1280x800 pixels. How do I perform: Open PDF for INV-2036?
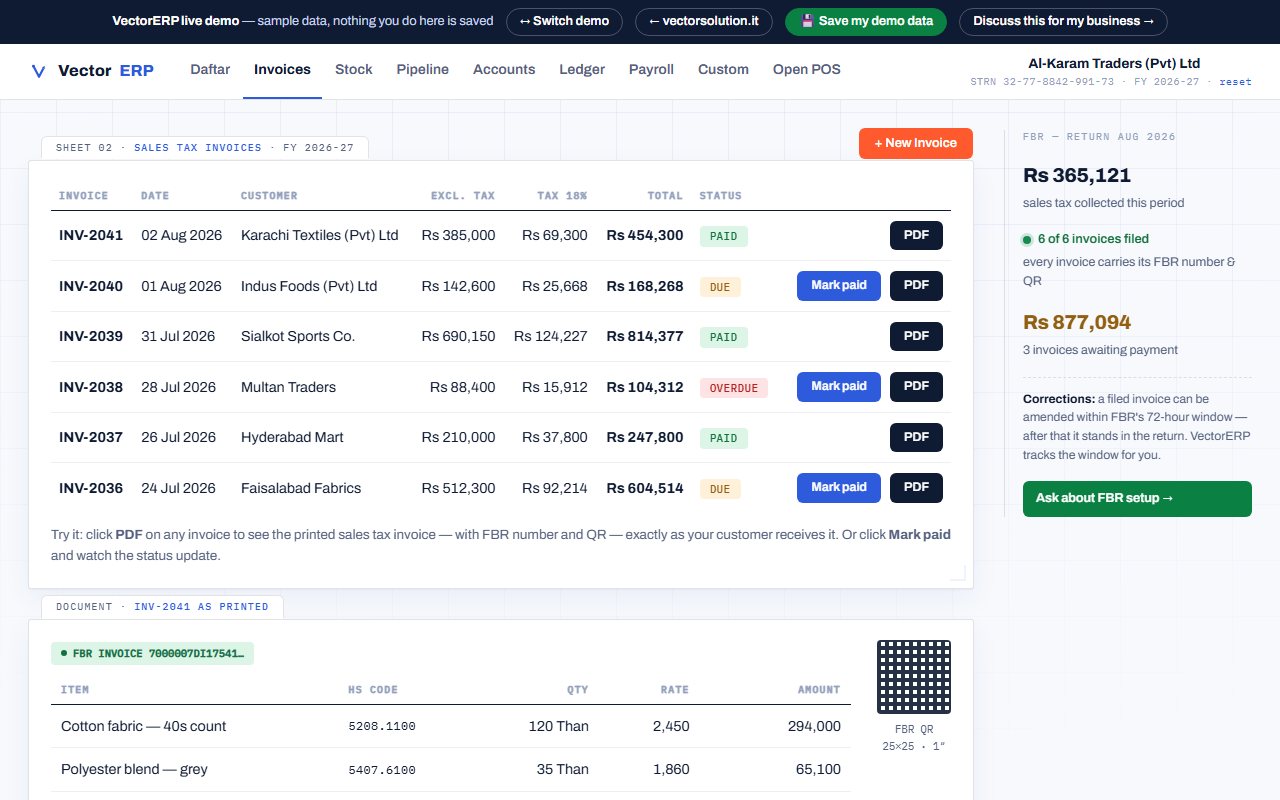916,488
